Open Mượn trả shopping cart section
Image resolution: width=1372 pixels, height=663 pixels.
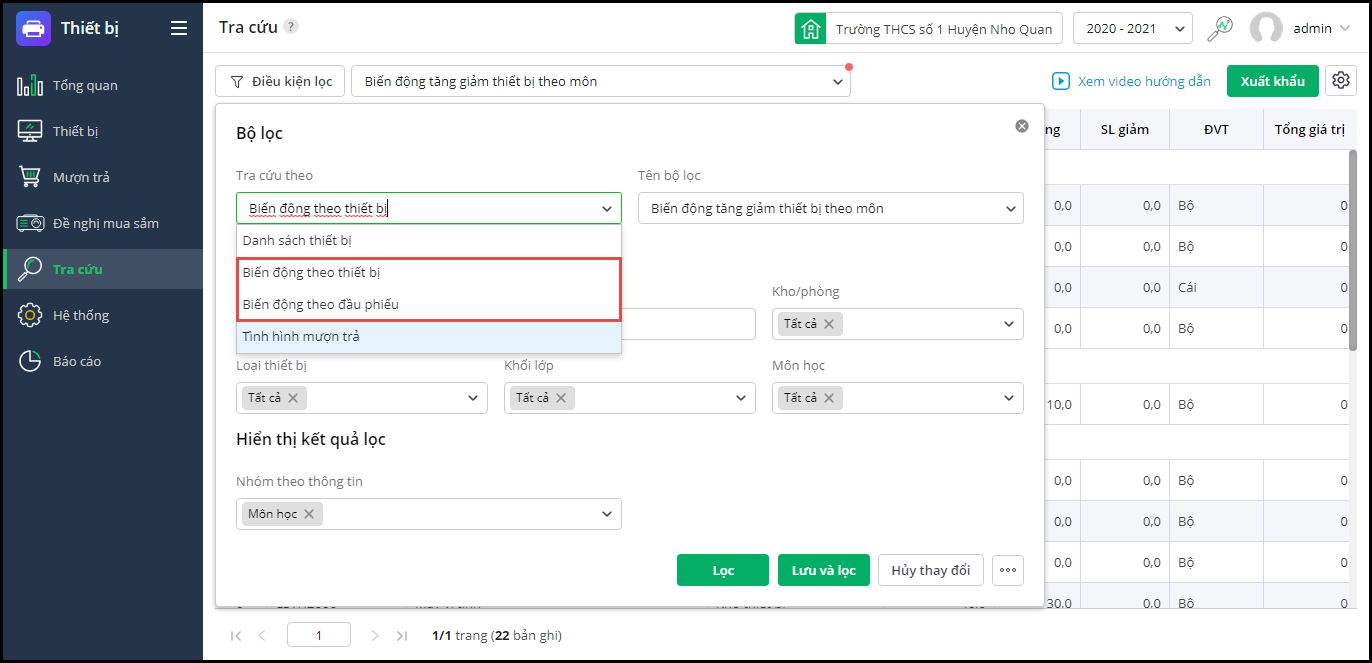tap(80, 177)
